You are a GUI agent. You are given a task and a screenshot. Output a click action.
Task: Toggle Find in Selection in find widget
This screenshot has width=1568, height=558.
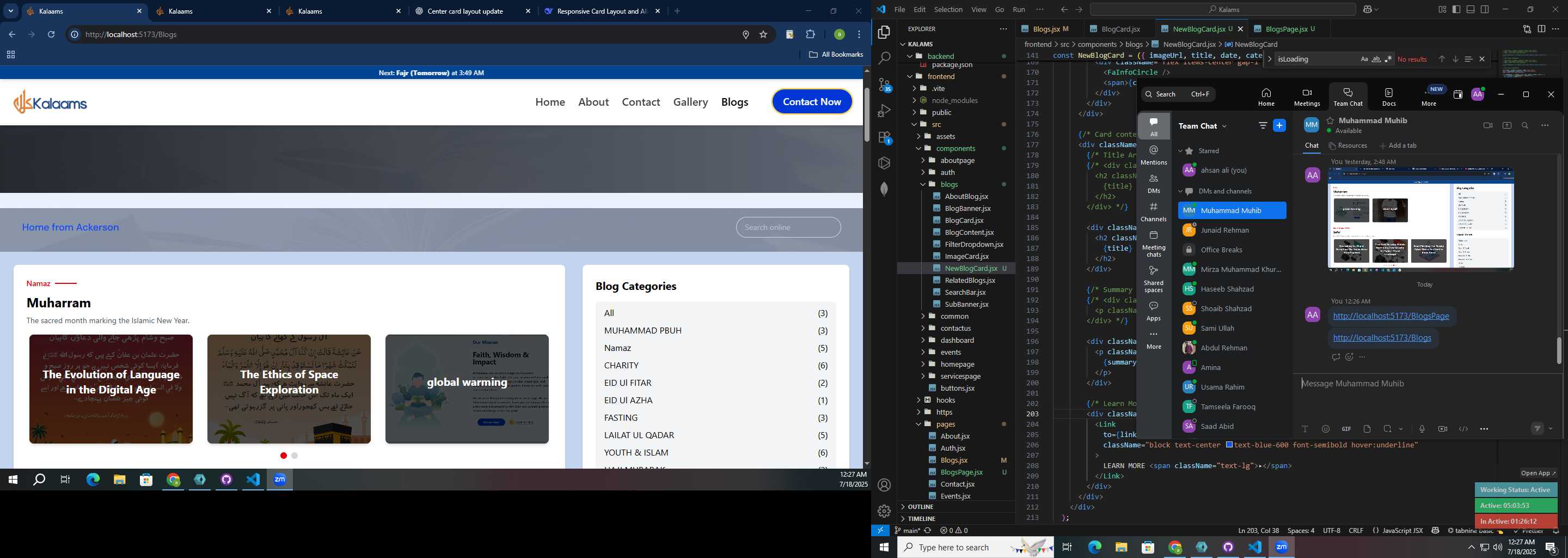[1468, 59]
